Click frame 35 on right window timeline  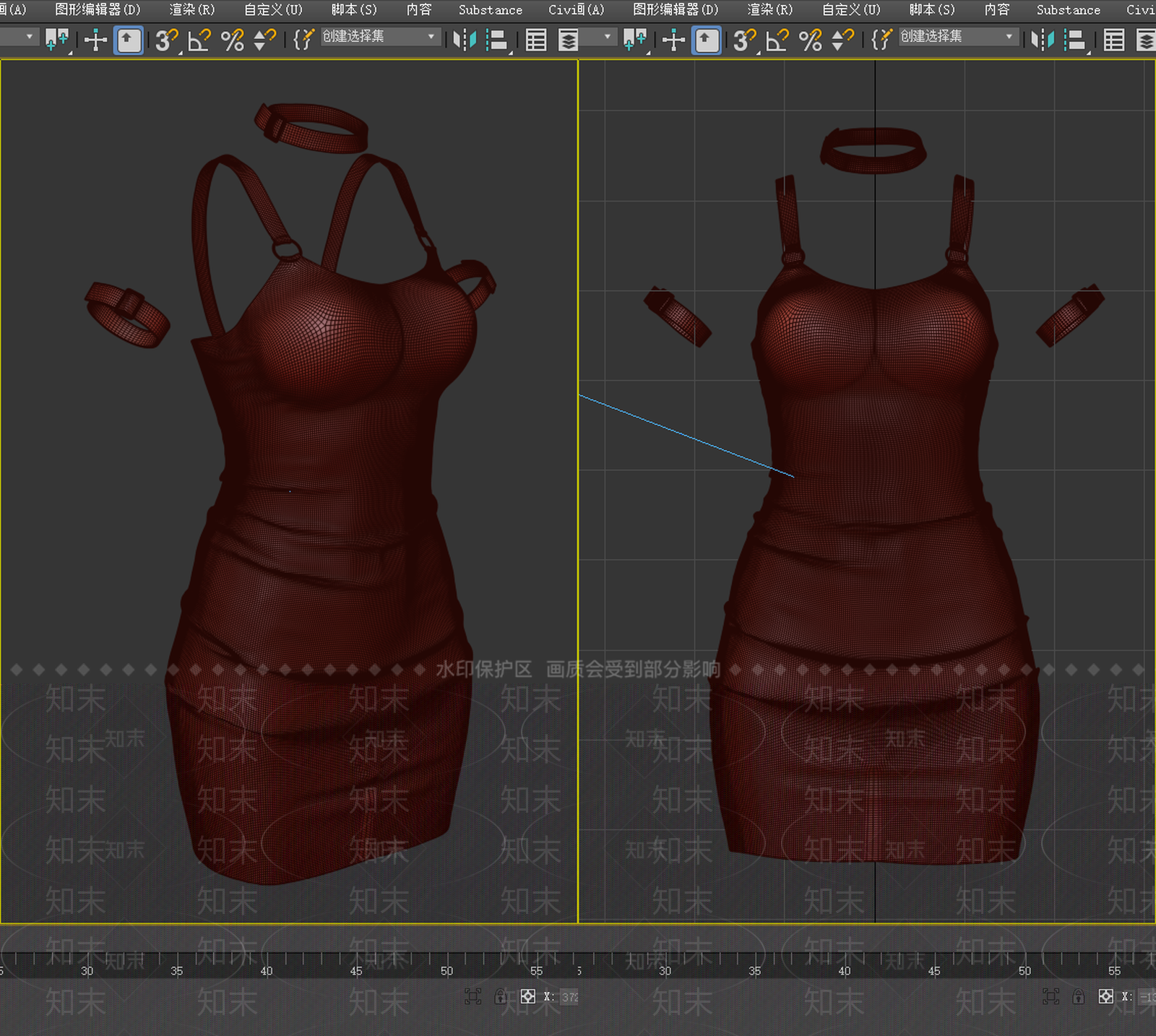754,971
